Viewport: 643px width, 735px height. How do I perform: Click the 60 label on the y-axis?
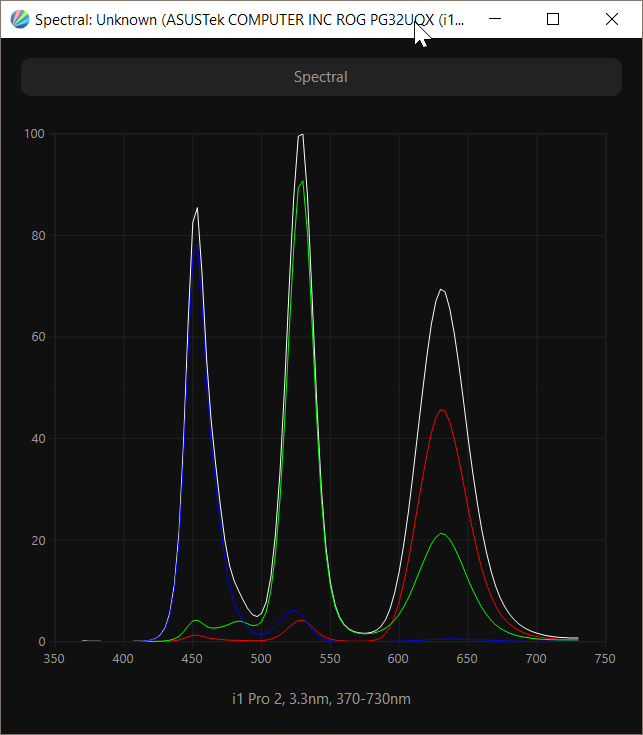39,337
